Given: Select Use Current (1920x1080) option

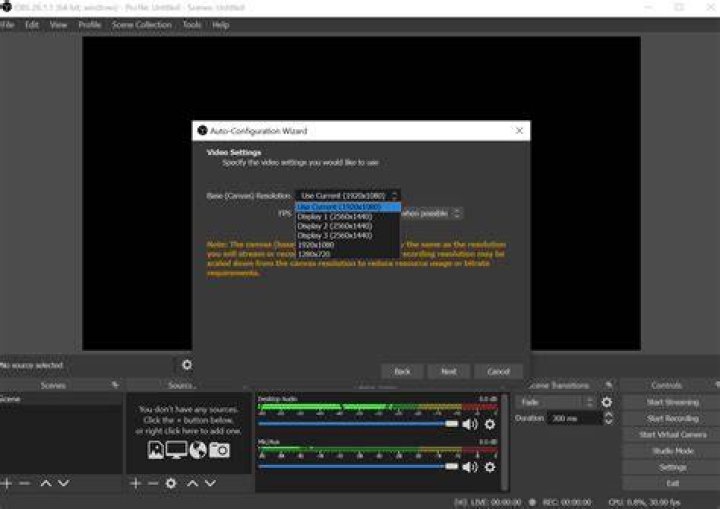Looking at the screenshot, I should [348, 207].
